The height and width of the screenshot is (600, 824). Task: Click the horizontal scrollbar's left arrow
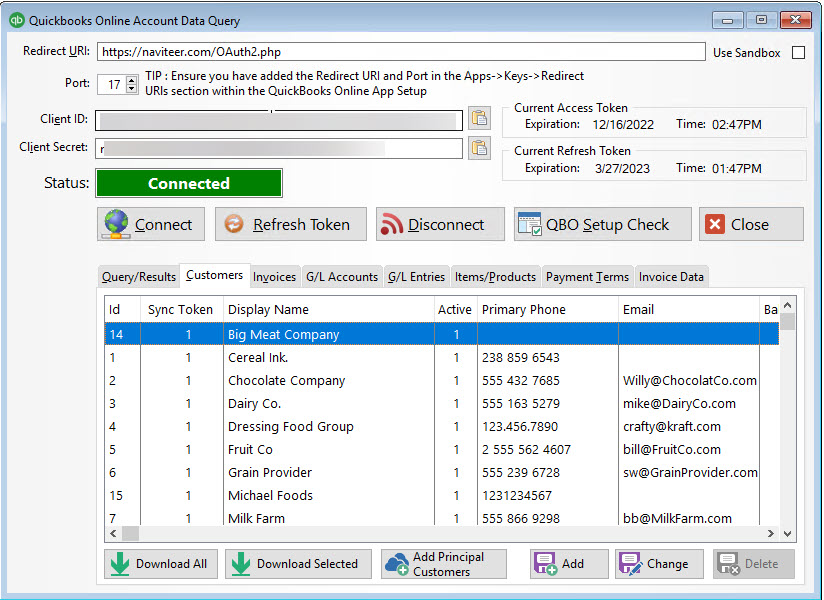pos(113,533)
